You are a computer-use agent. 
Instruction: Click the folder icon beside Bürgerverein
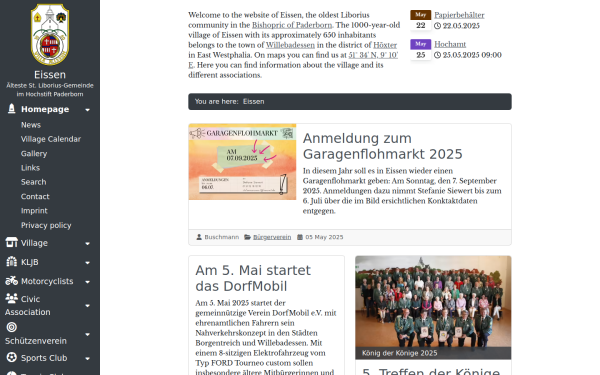pyautogui.click(x=248, y=237)
